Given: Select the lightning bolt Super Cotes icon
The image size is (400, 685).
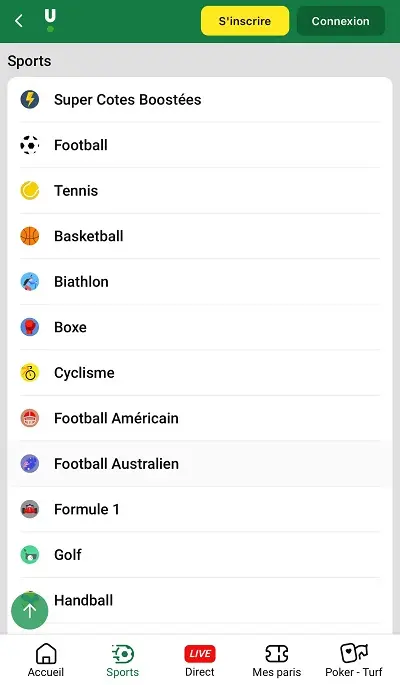Looking at the screenshot, I should pyautogui.click(x=30, y=99).
